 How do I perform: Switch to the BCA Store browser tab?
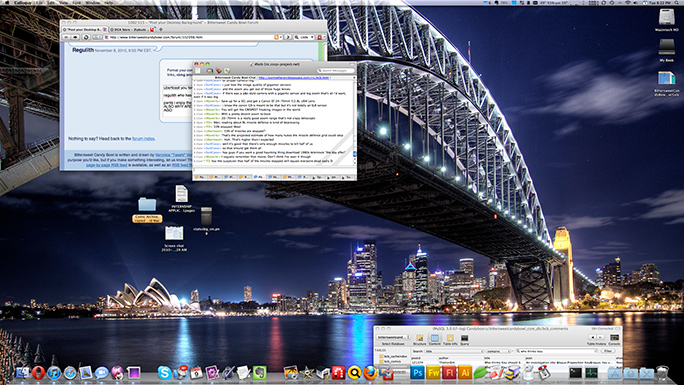point(132,29)
